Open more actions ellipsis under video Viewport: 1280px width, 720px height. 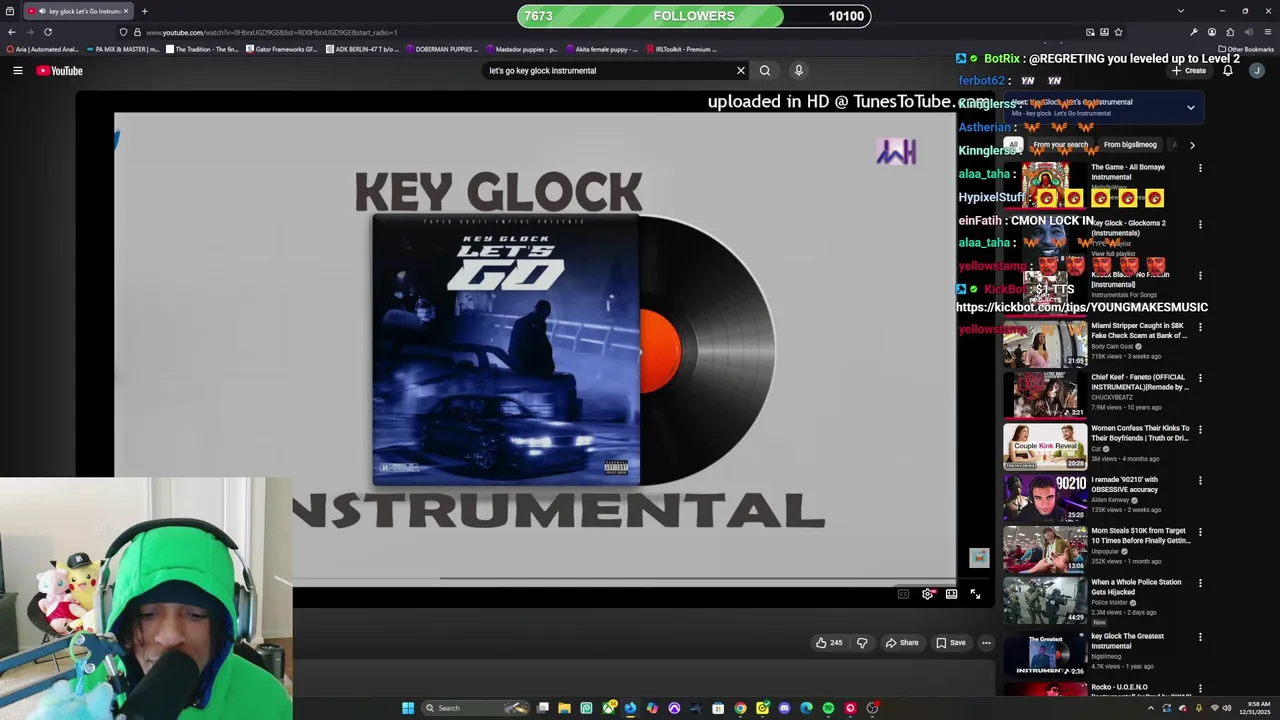pyautogui.click(x=986, y=642)
